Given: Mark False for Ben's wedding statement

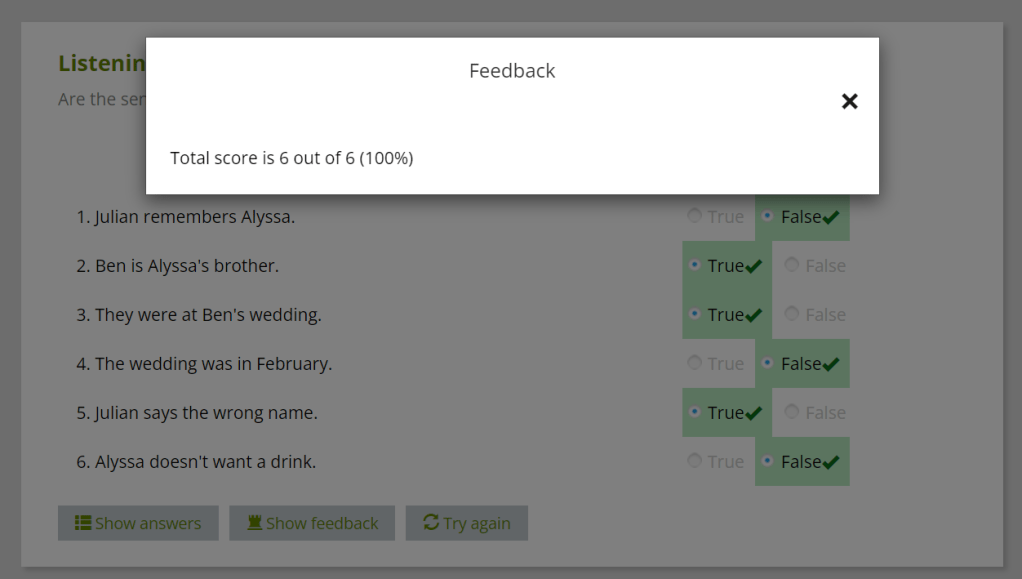Looking at the screenshot, I should 792,314.
